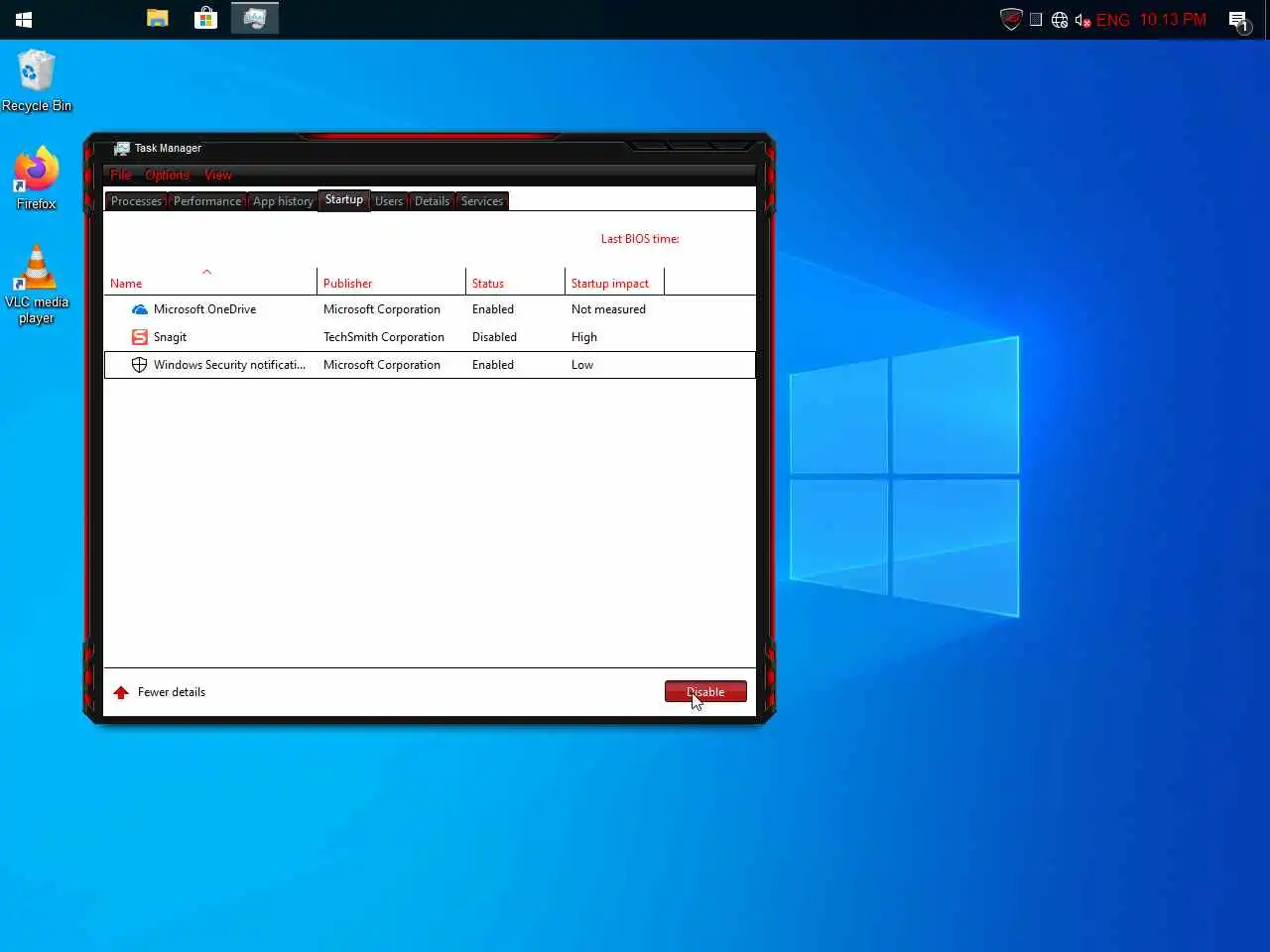Open the File menu
The image size is (1270, 952).
click(121, 175)
